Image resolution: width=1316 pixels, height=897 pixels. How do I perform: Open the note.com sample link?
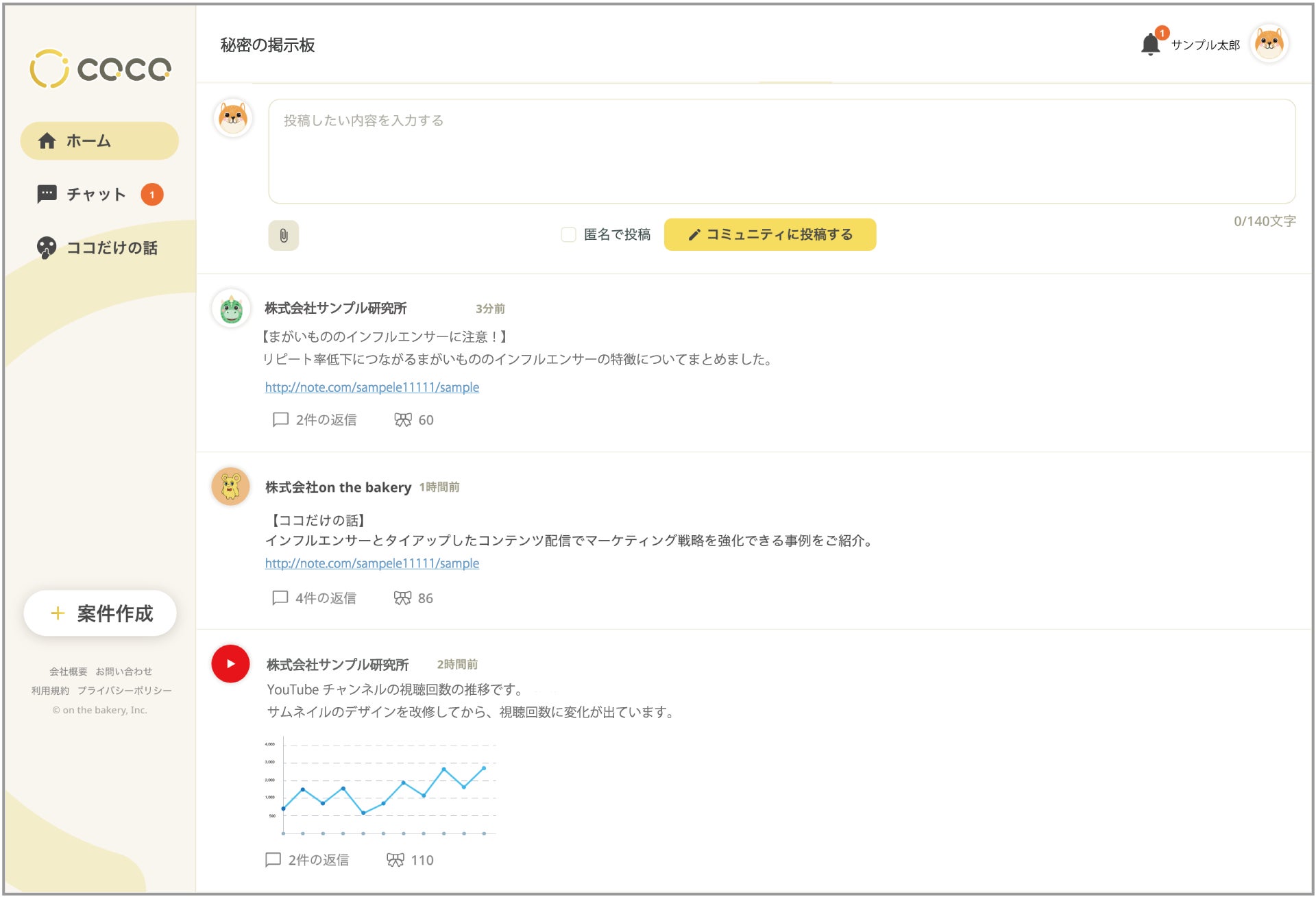pyautogui.click(x=372, y=386)
